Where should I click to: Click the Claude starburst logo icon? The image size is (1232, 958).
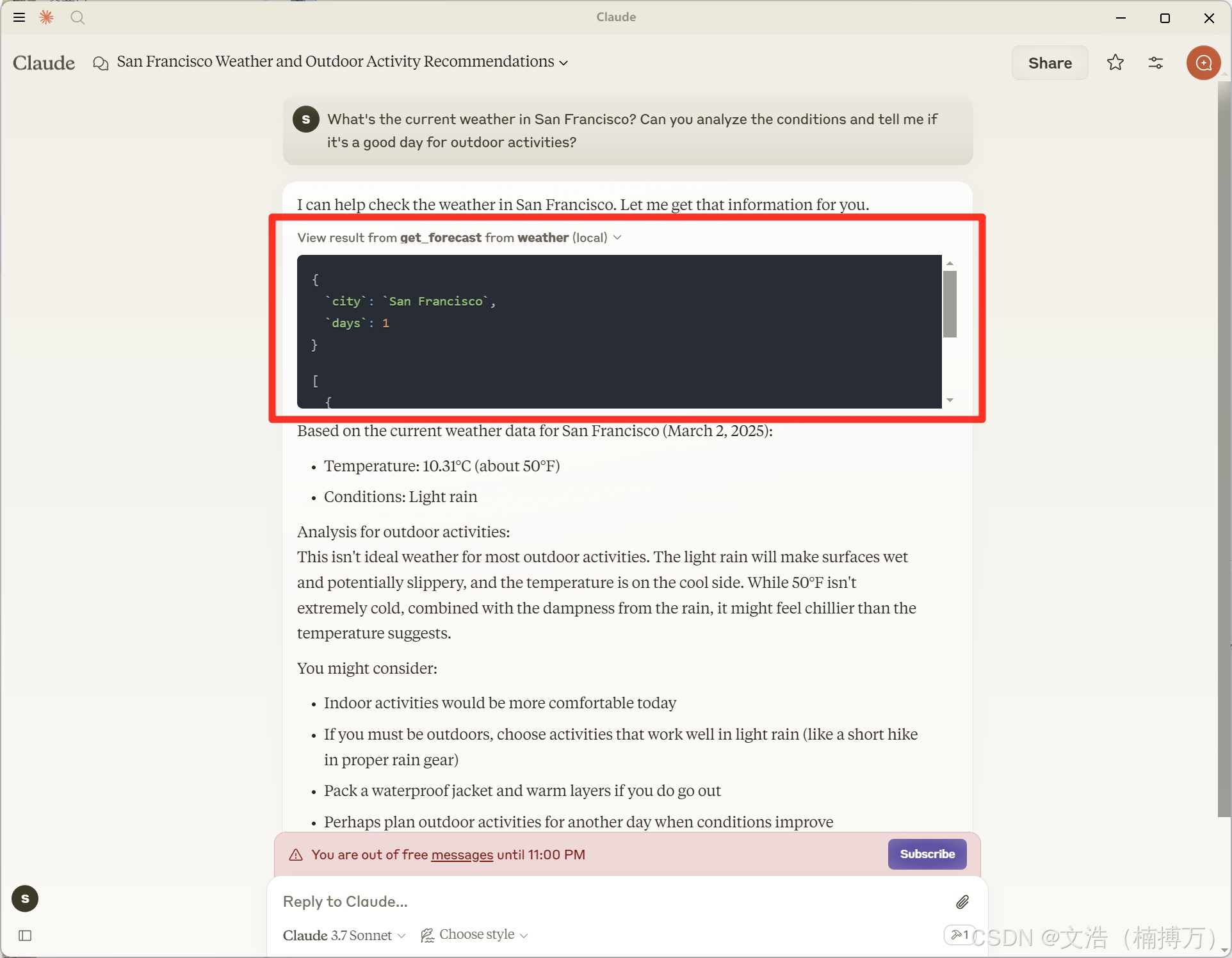(x=46, y=17)
